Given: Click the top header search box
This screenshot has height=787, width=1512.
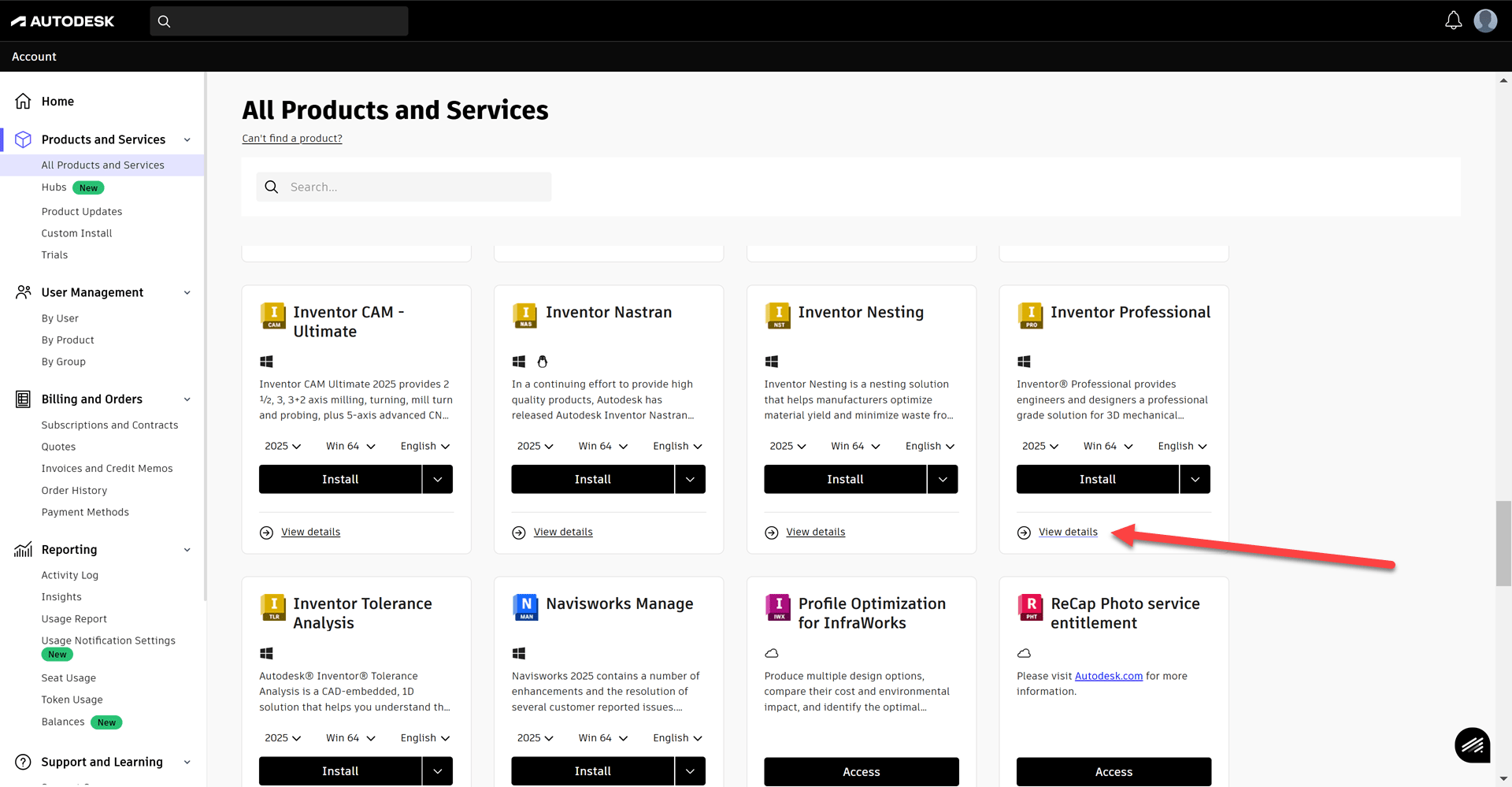Looking at the screenshot, I should click(279, 21).
